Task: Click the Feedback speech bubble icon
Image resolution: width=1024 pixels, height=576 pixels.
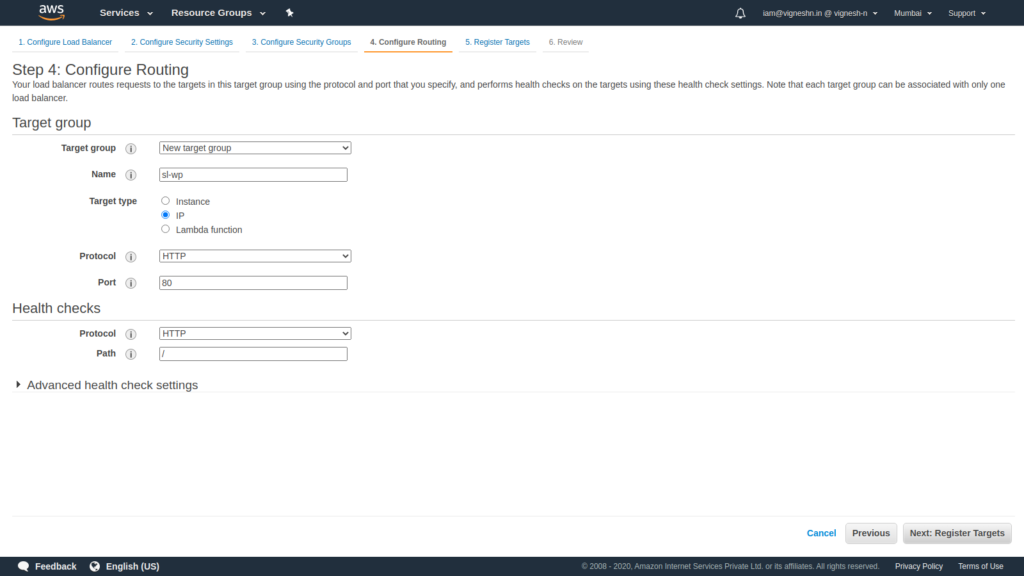Action: point(24,566)
